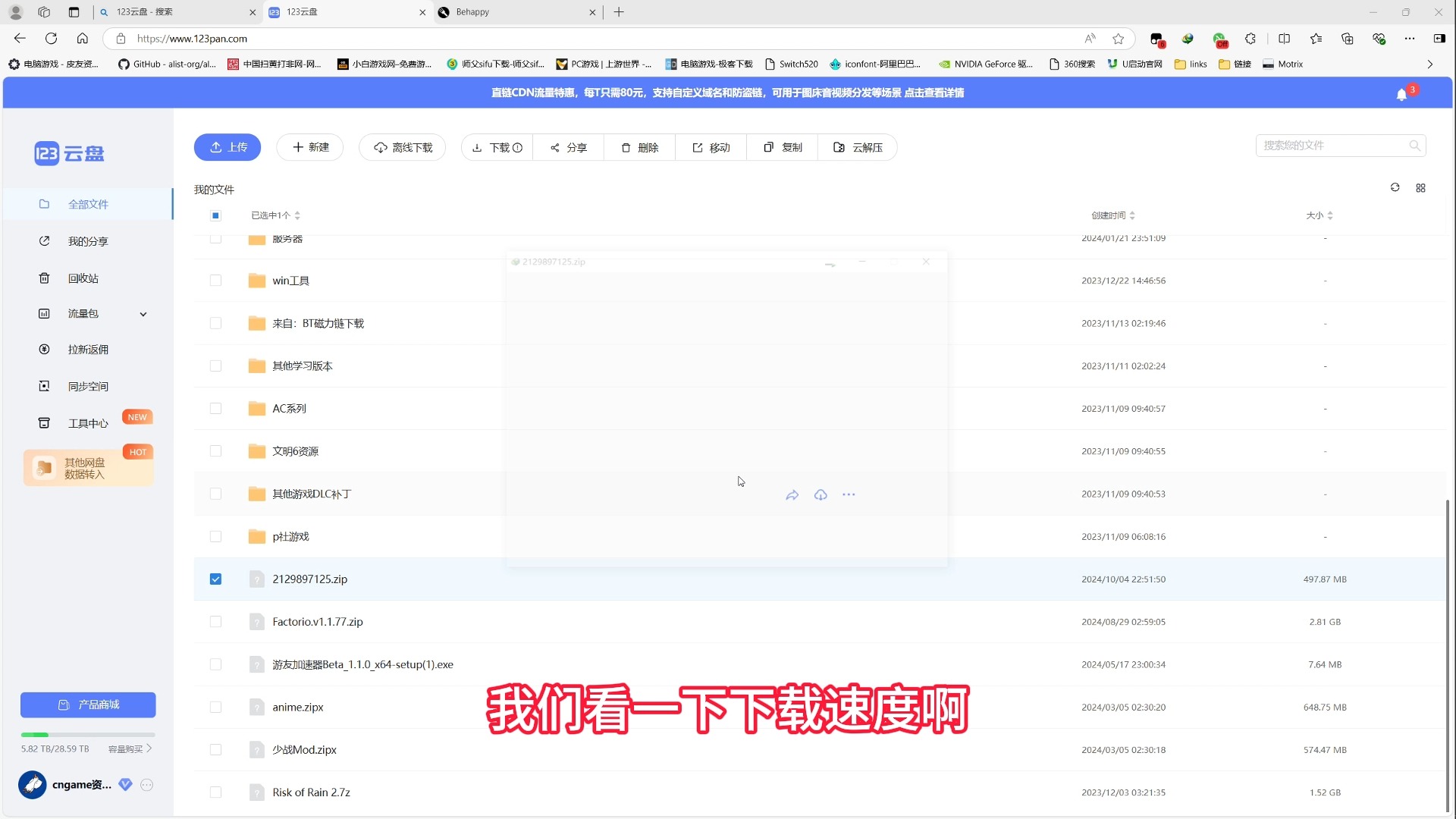Click the 新建 button
1456x819 pixels.
click(310, 147)
